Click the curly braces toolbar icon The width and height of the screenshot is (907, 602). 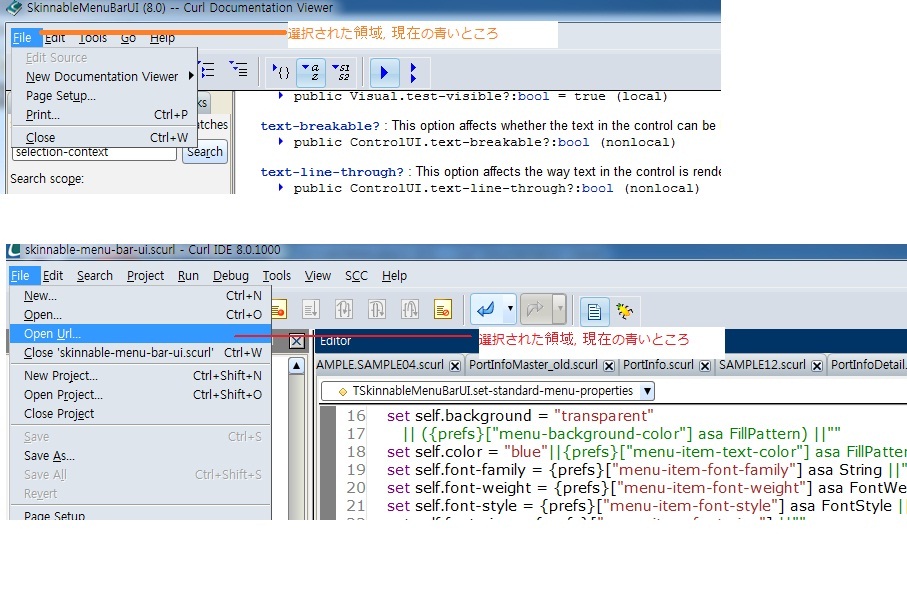pos(281,72)
